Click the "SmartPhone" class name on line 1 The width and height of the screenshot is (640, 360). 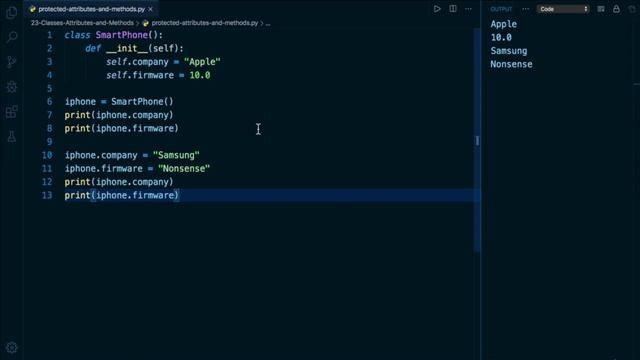pyautogui.click(x=122, y=35)
